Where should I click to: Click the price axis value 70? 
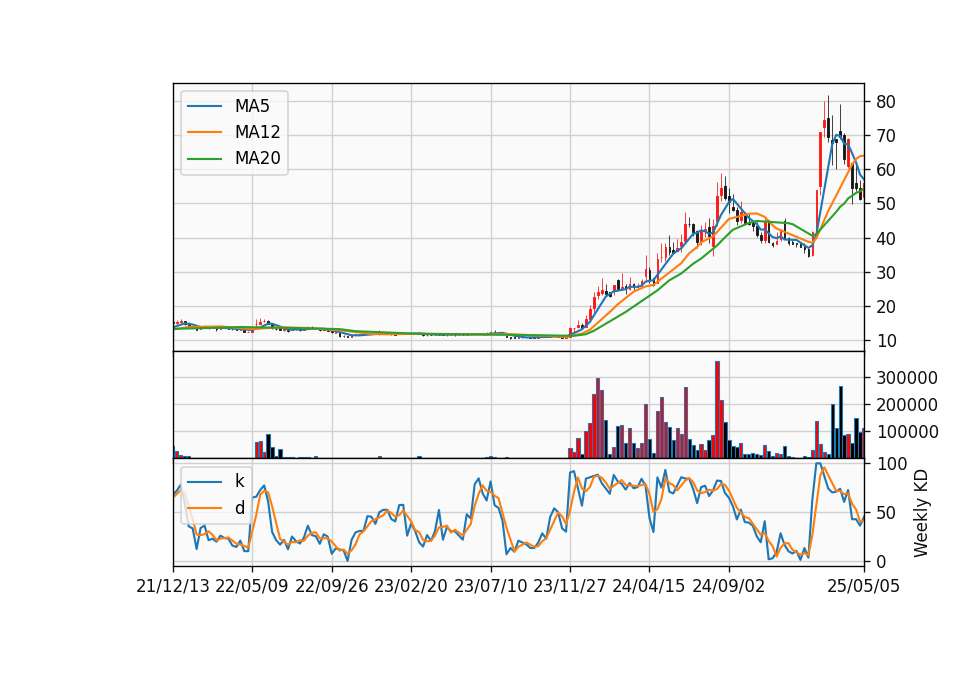tap(886, 136)
